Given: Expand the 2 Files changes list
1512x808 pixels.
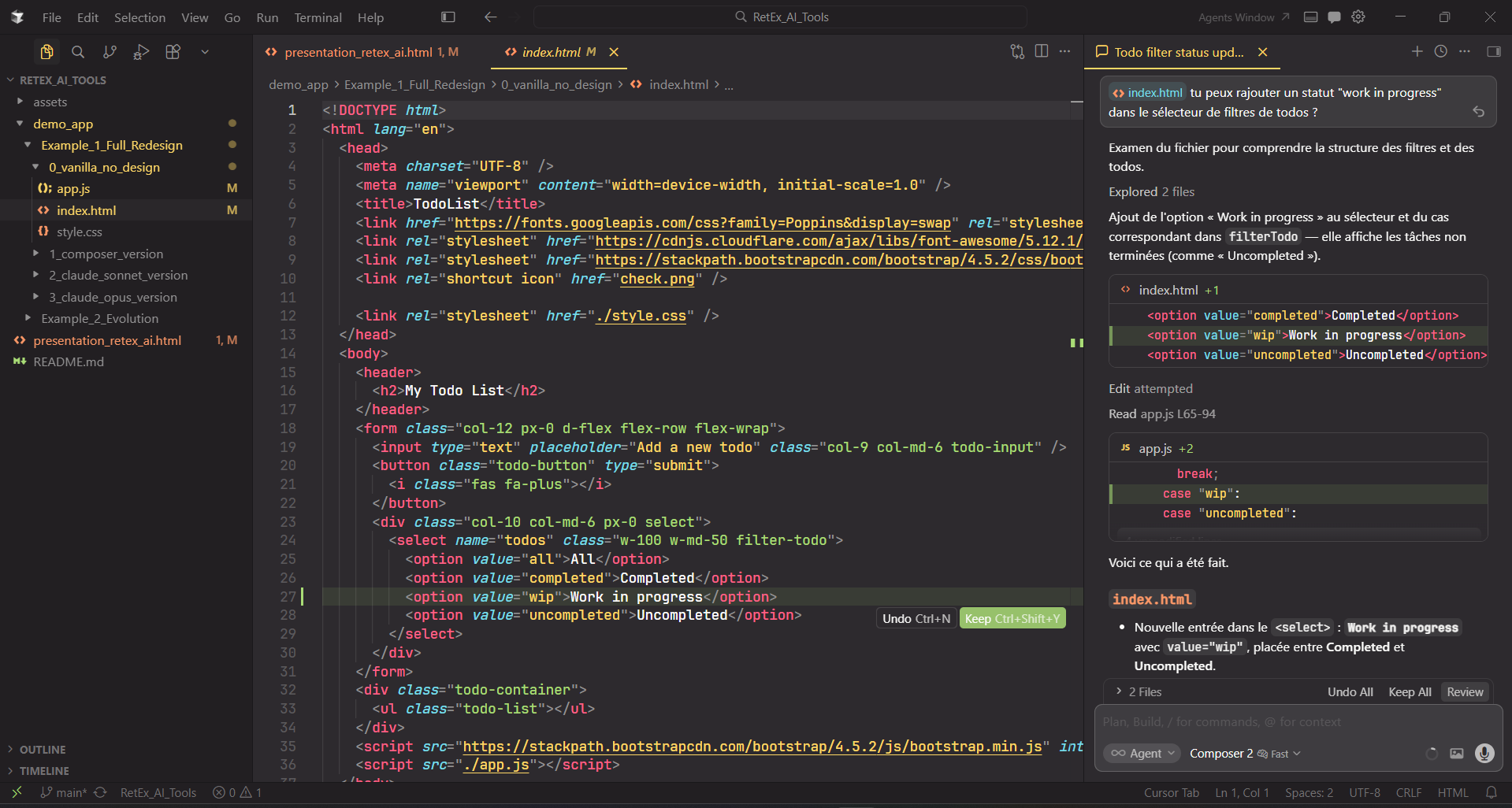Looking at the screenshot, I should click(1139, 691).
